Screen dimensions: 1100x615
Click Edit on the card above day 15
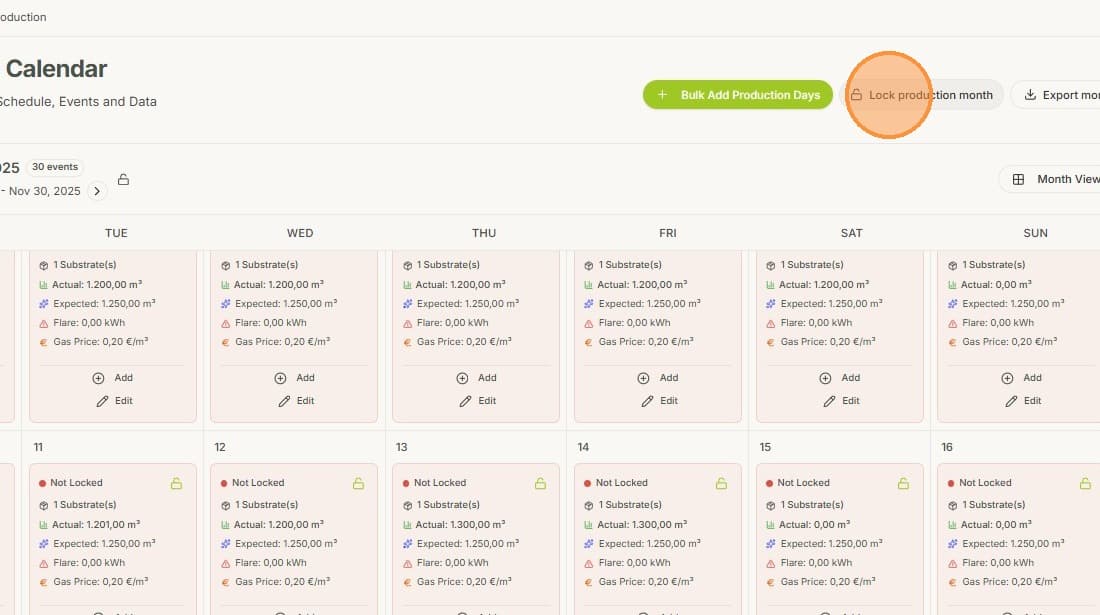[x=840, y=401]
